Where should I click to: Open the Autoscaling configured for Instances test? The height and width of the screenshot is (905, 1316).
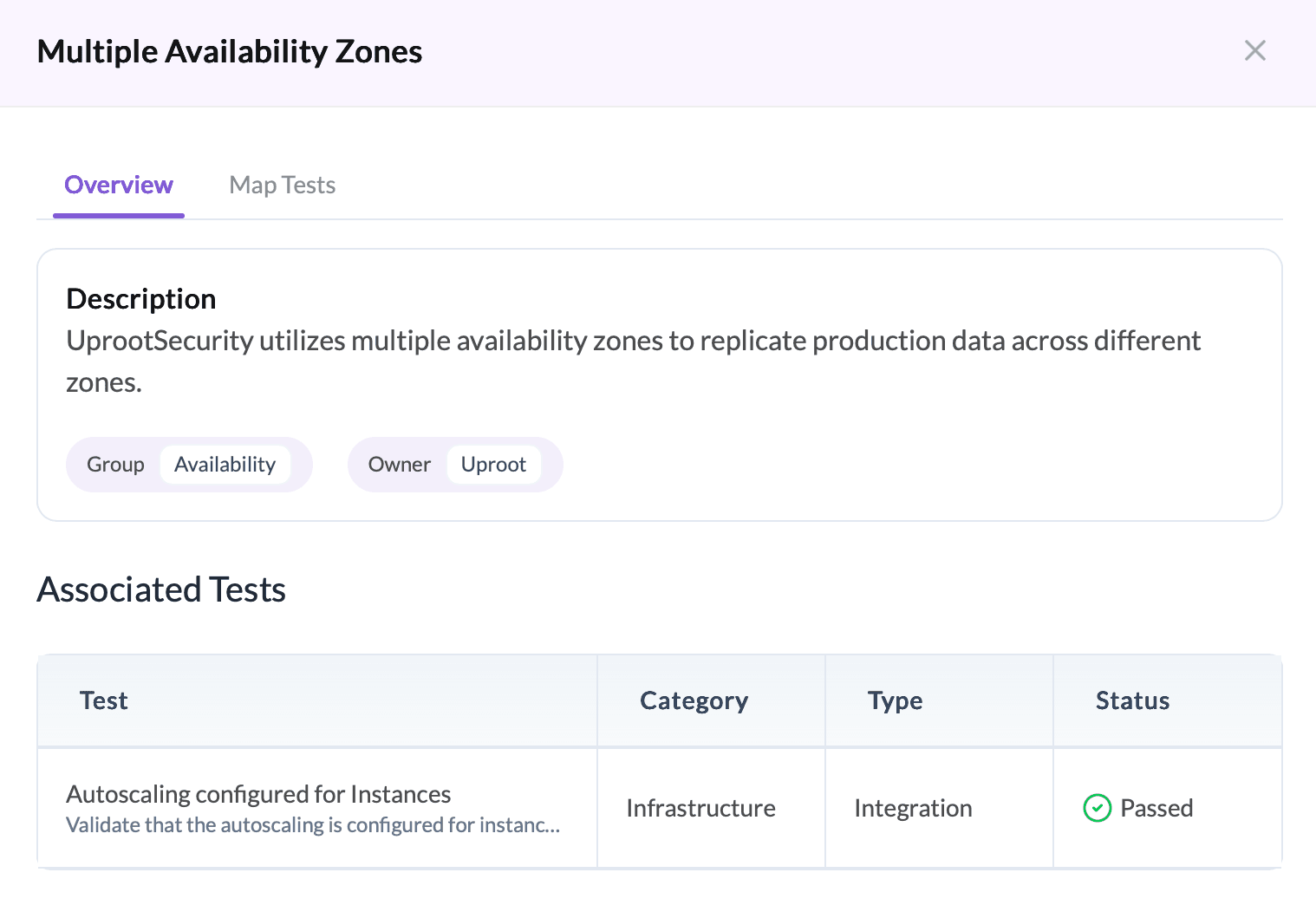[x=258, y=794]
